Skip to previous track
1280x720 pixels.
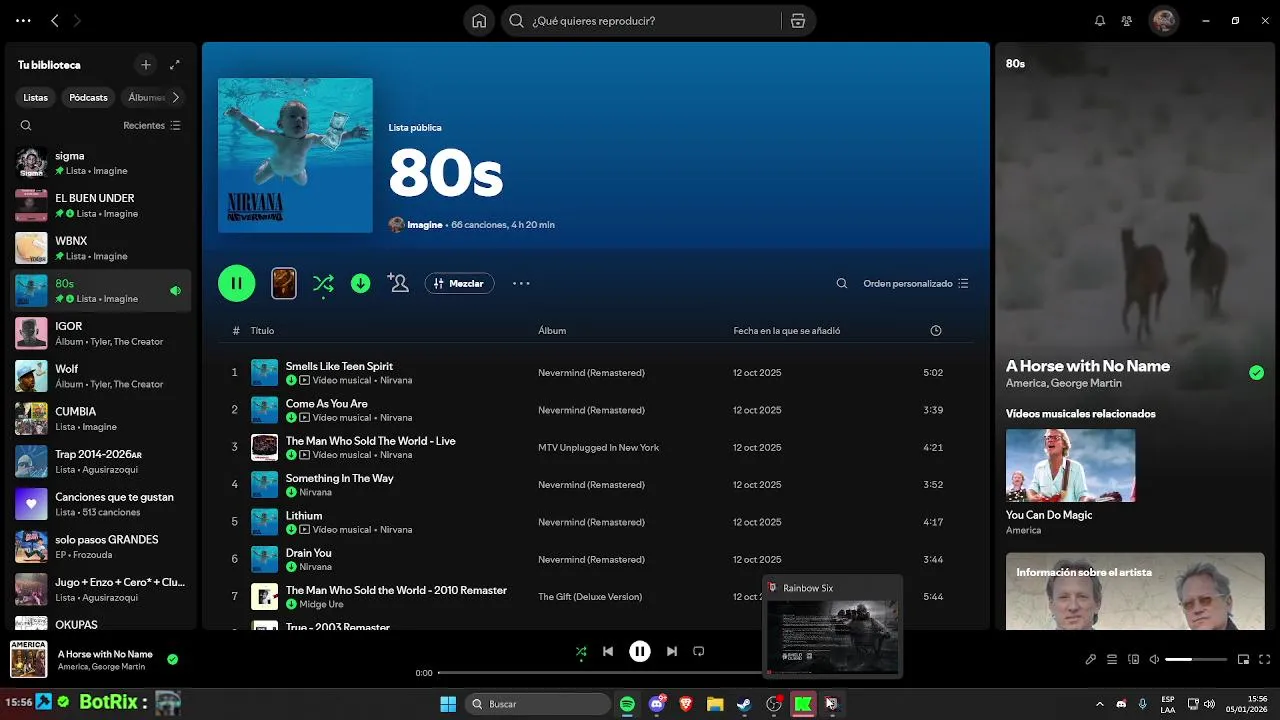[608, 651]
